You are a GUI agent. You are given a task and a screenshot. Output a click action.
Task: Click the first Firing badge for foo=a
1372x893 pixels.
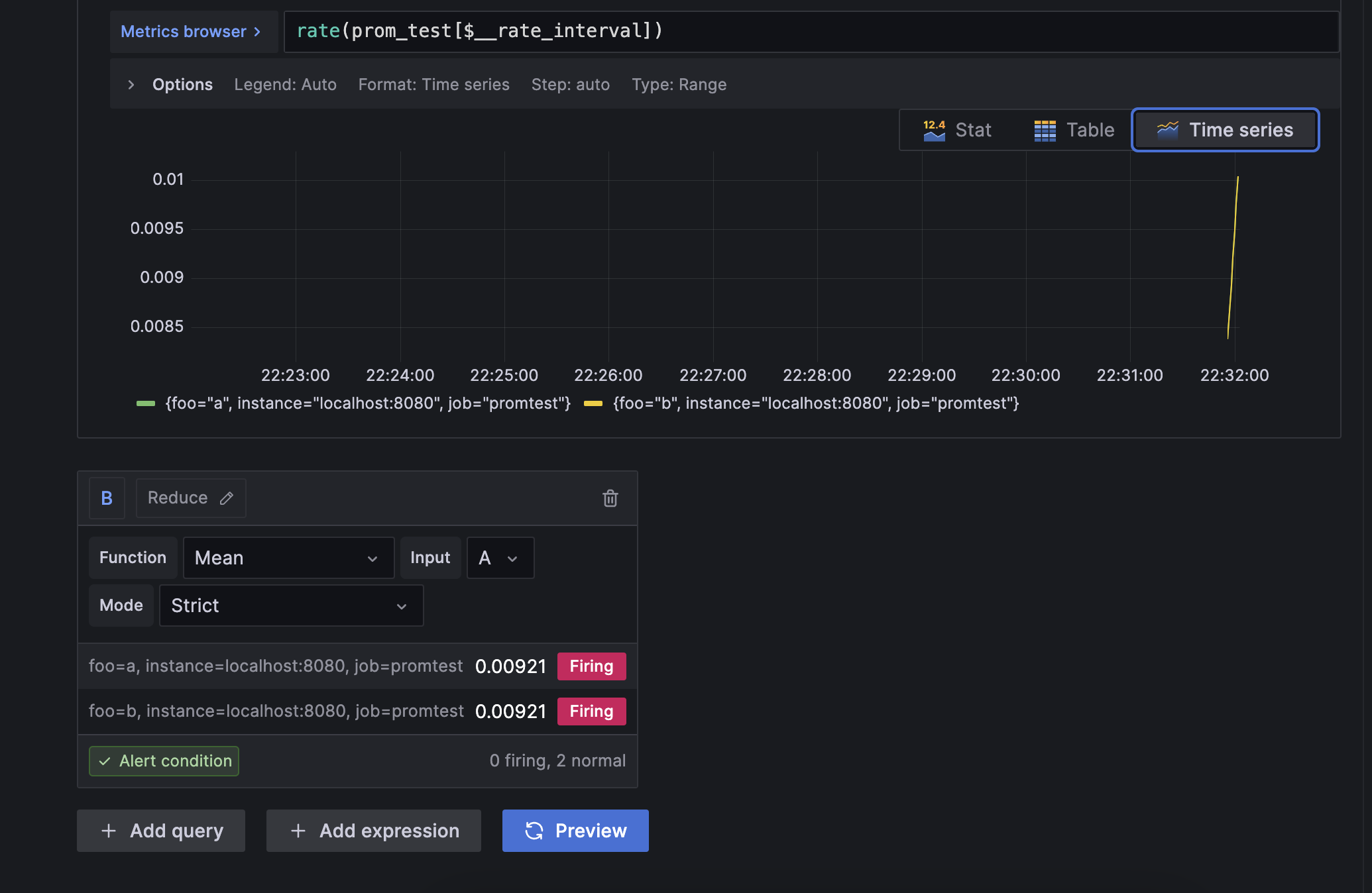click(x=591, y=666)
